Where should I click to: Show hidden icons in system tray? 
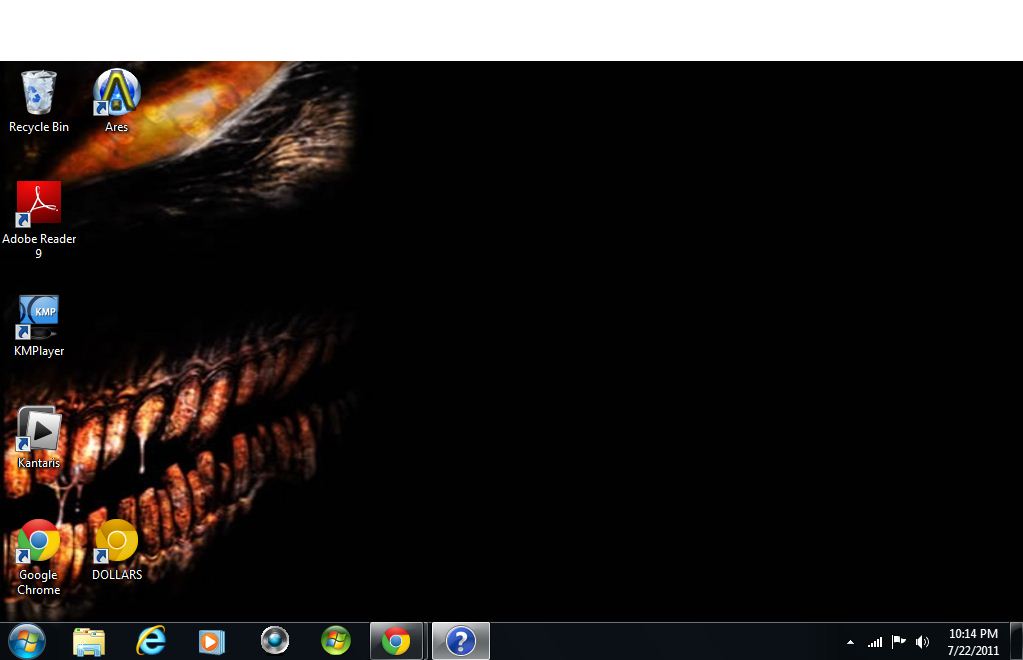[x=850, y=642]
